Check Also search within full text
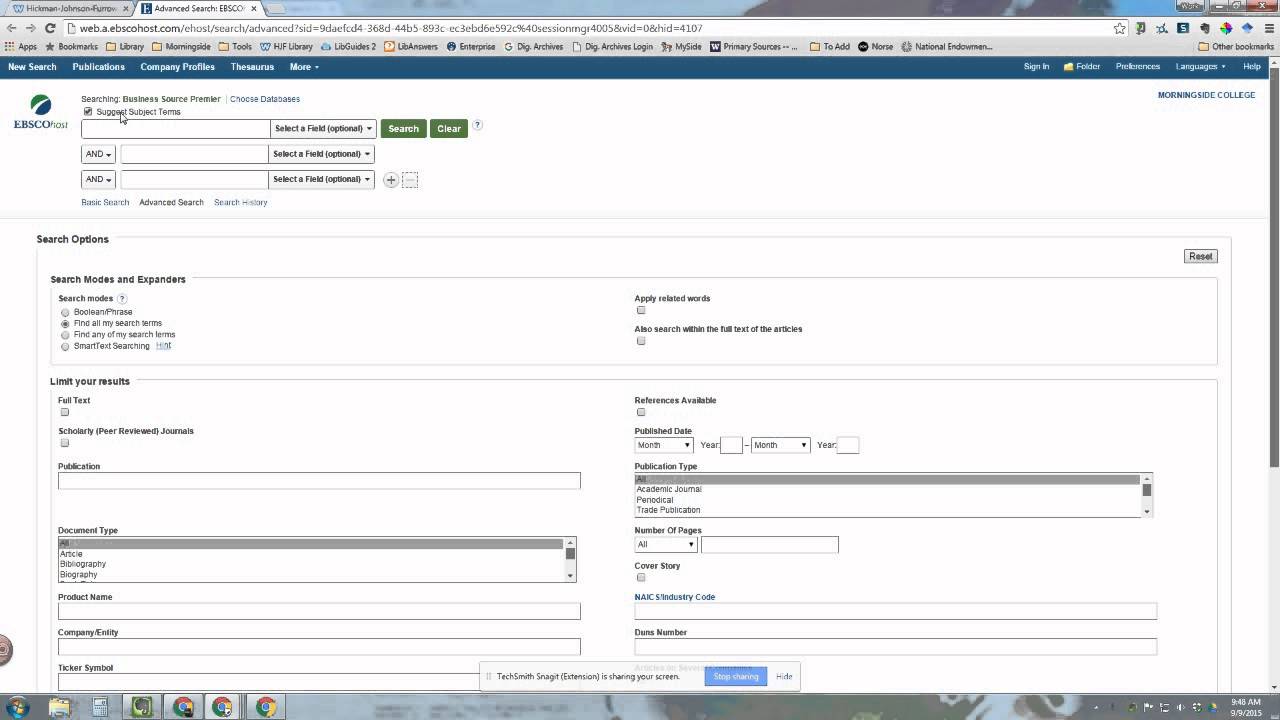The image size is (1280, 720). 641,341
